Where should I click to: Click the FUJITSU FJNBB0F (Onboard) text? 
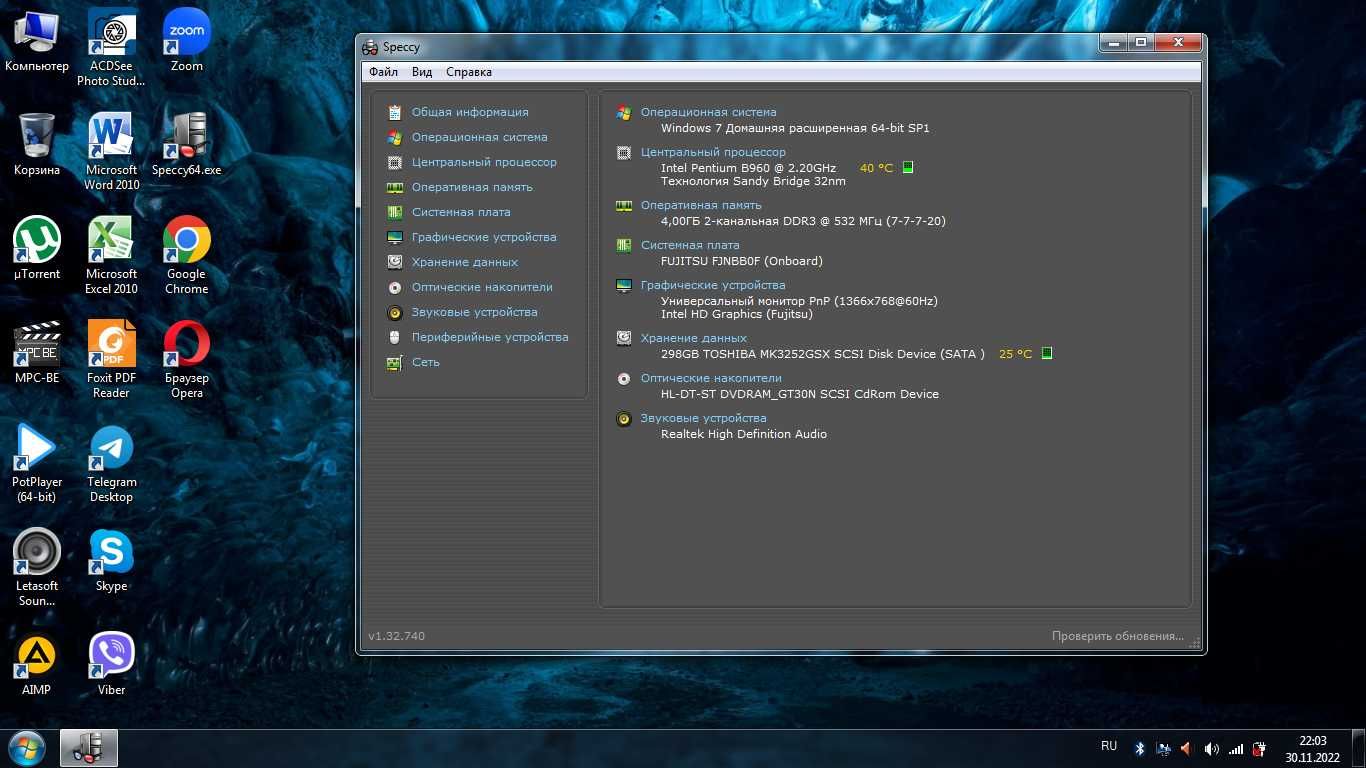[x=742, y=261]
